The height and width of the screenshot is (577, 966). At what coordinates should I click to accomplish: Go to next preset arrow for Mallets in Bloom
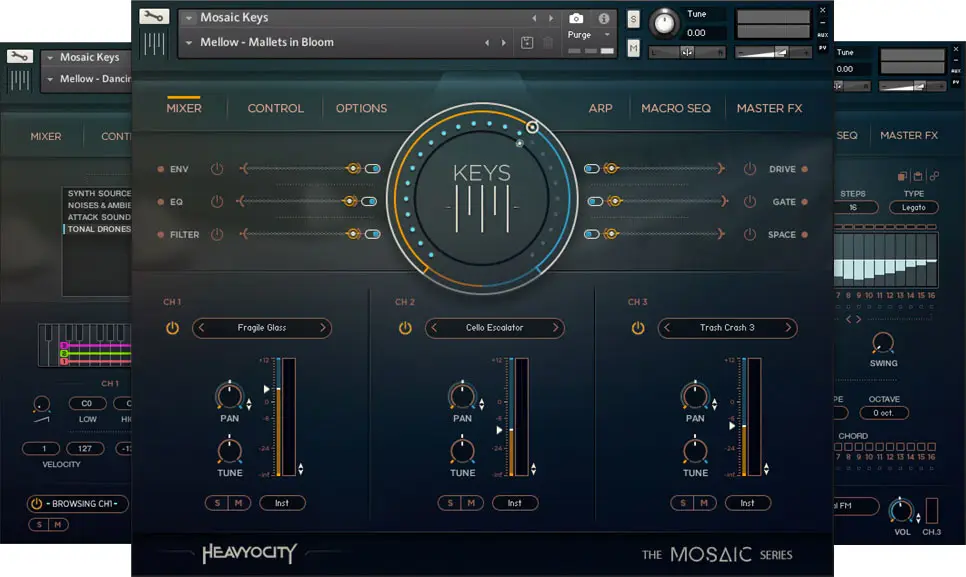click(503, 42)
